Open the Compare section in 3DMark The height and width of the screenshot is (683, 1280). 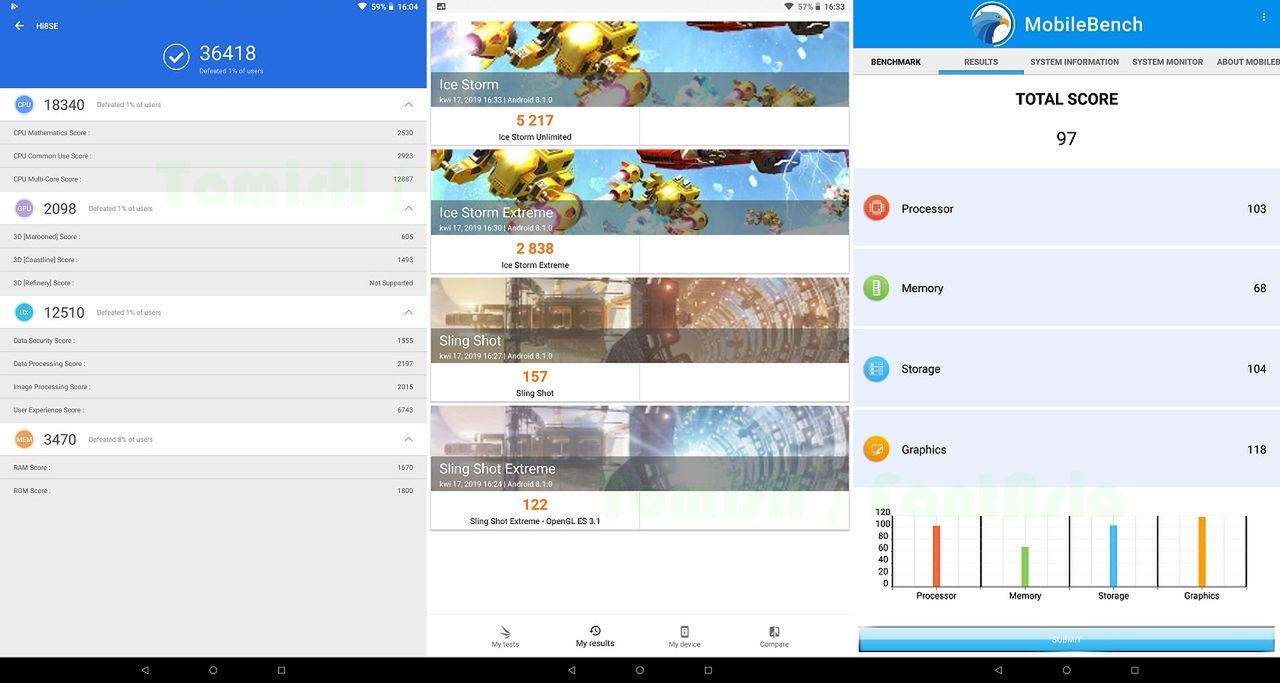(774, 636)
